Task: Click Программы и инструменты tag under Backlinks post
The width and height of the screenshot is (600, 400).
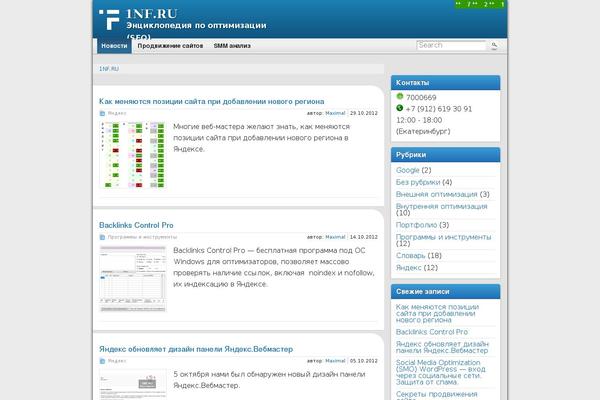Action: pos(142,237)
